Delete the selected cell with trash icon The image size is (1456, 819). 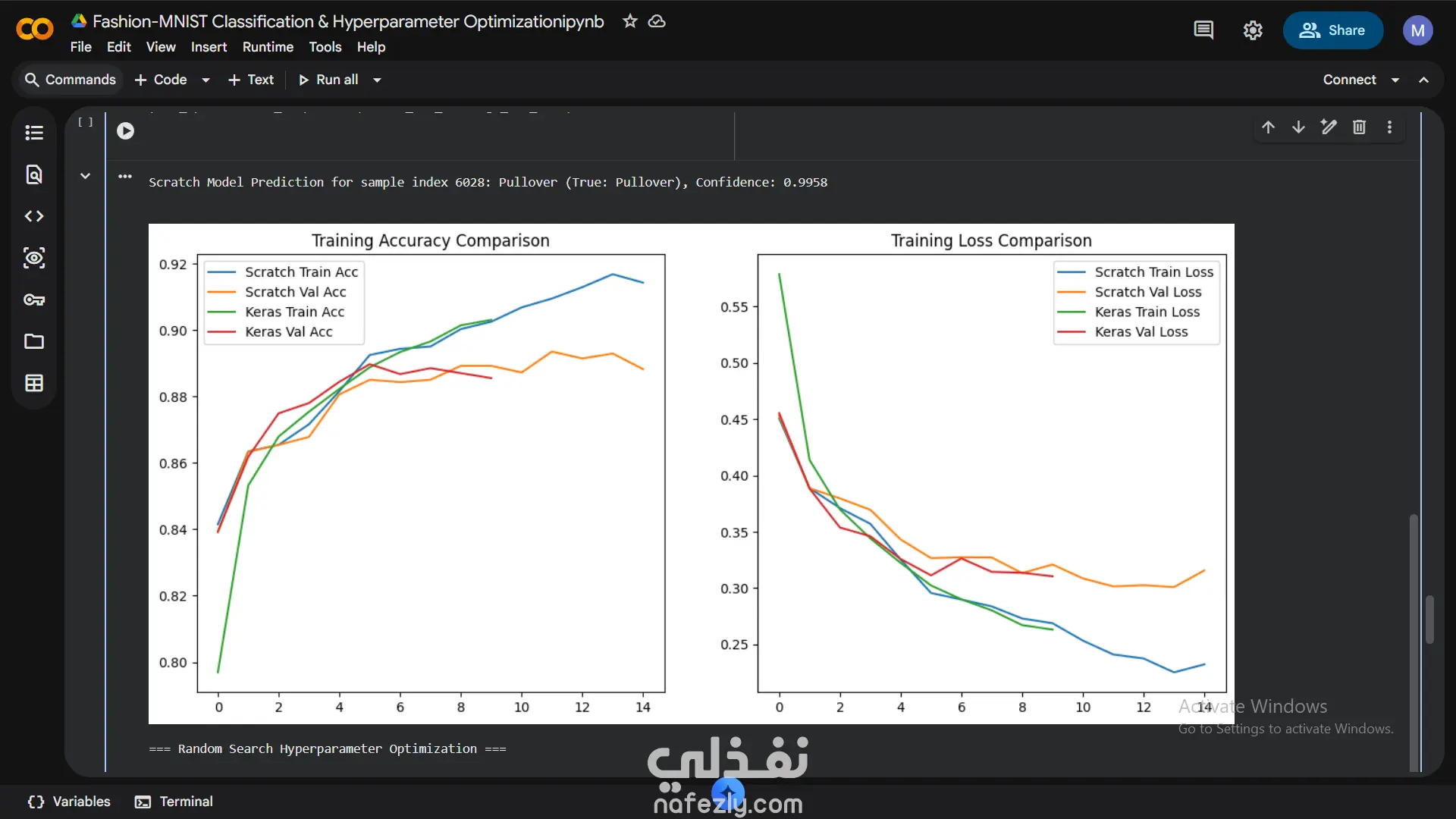(1359, 127)
